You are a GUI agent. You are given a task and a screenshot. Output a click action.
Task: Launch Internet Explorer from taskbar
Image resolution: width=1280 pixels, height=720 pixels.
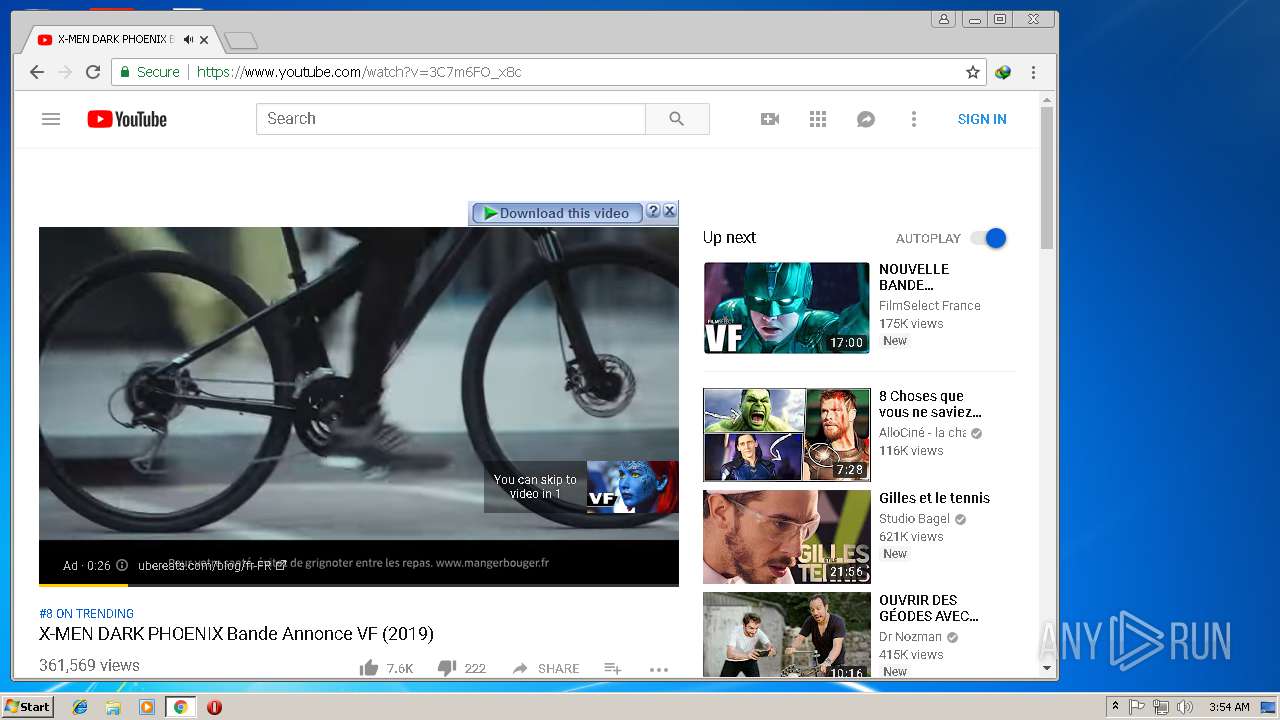tap(80, 707)
